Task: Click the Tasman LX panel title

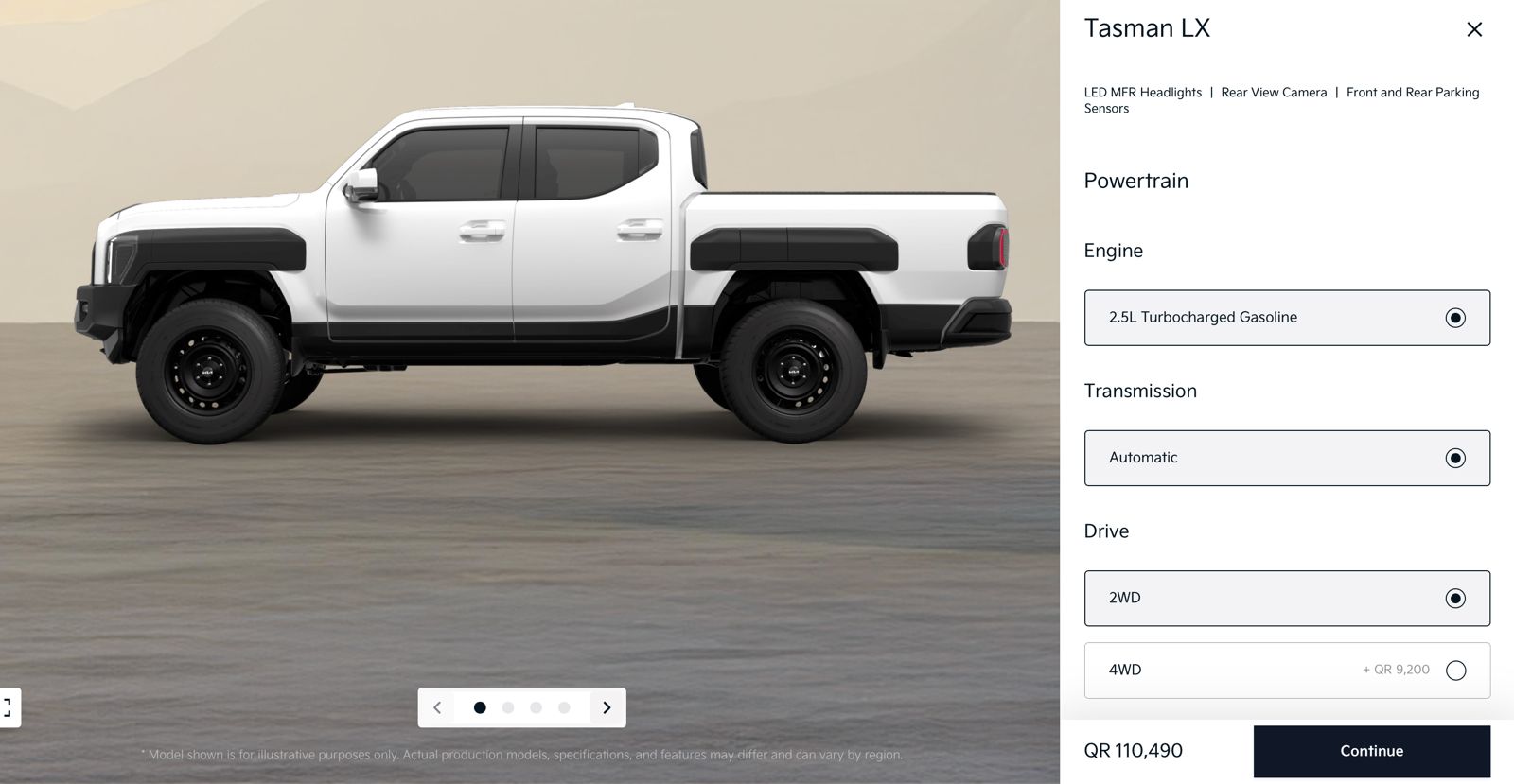Action: click(x=1147, y=28)
